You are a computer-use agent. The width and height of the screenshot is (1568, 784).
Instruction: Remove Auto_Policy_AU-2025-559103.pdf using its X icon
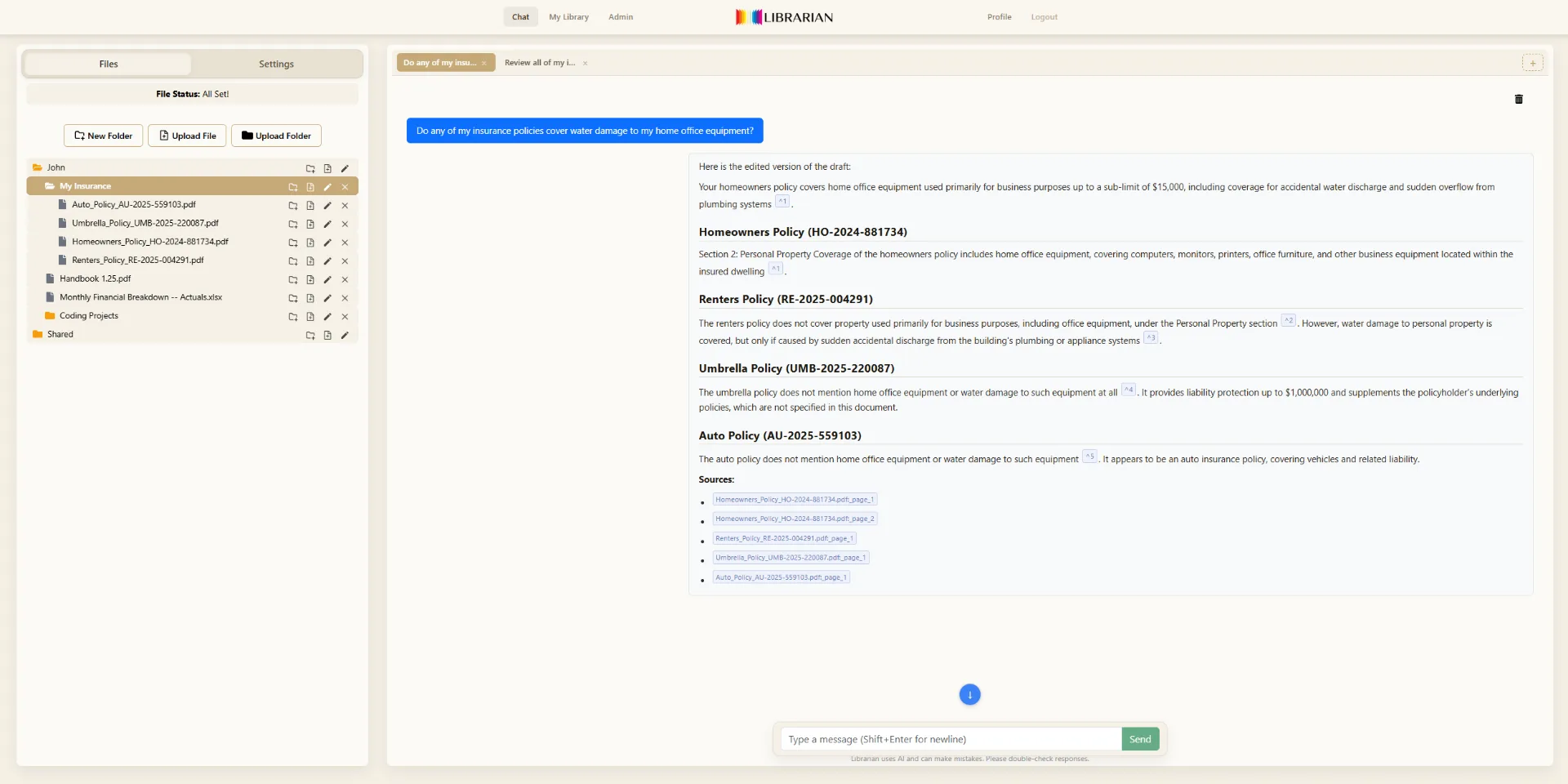coord(345,206)
